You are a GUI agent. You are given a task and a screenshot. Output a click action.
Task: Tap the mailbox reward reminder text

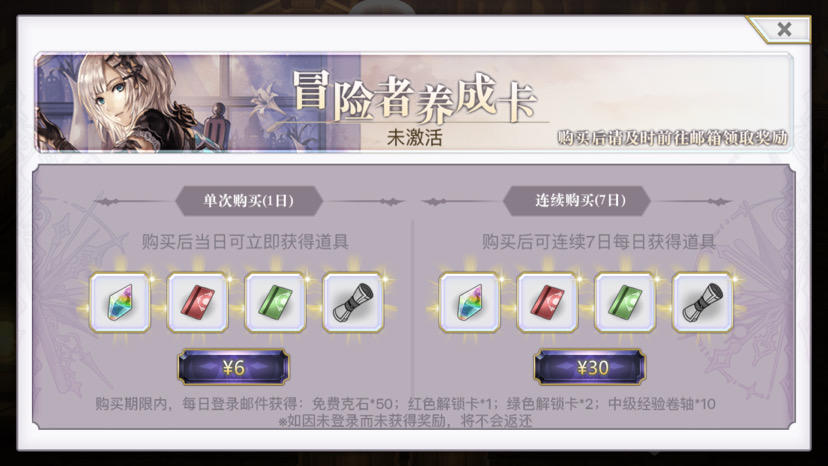point(672,138)
